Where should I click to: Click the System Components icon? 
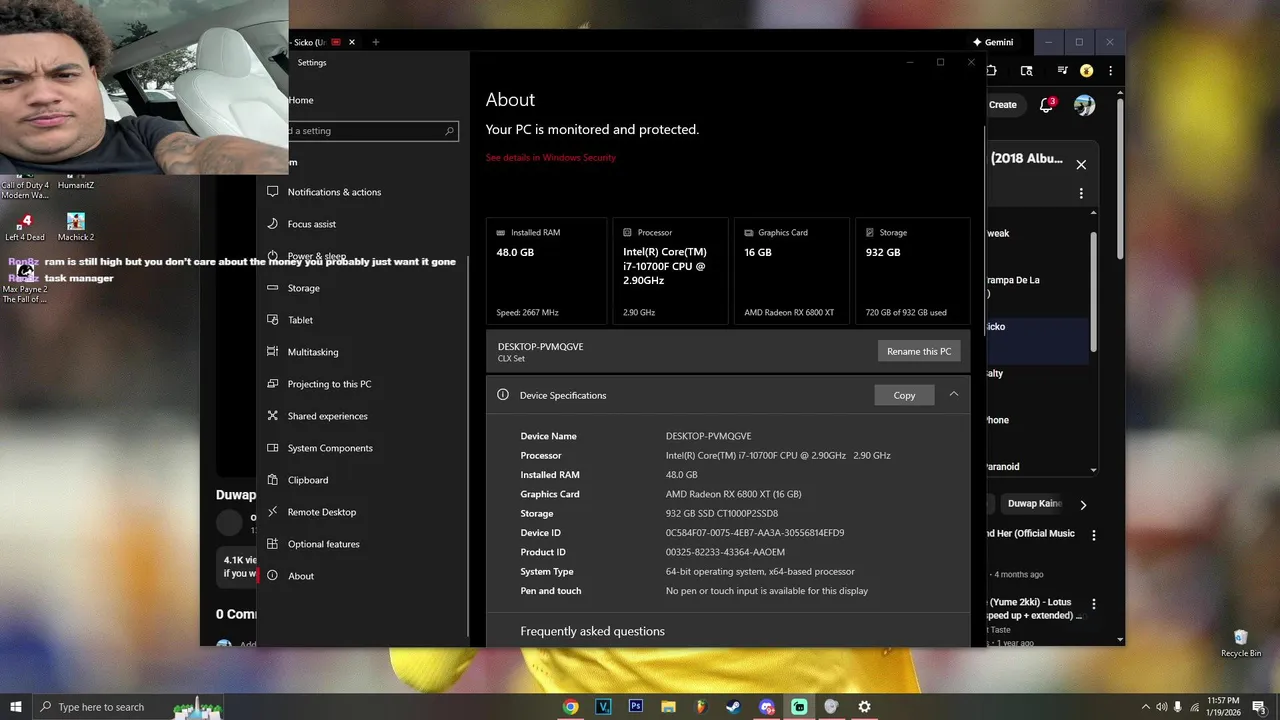click(x=272, y=448)
